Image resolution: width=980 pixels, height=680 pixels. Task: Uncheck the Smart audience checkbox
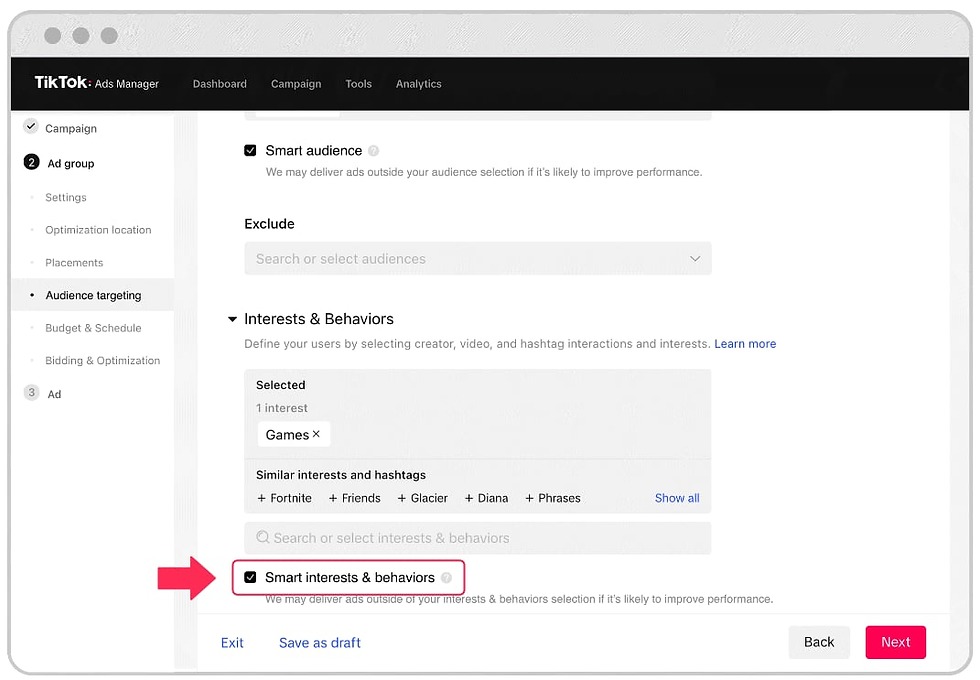click(250, 151)
